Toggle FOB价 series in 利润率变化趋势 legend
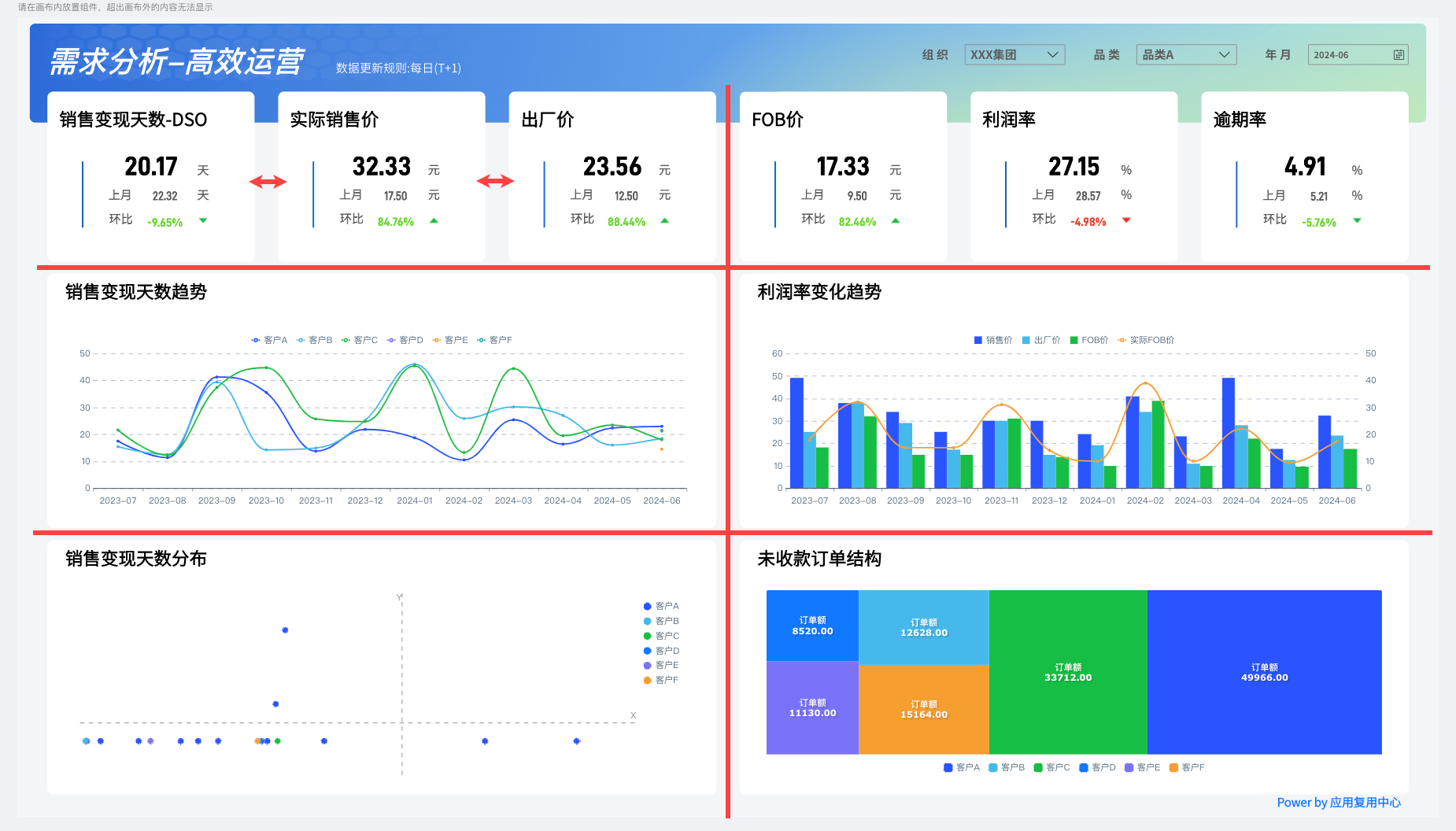Screen dimensions: 1456x831 tap(1089, 340)
